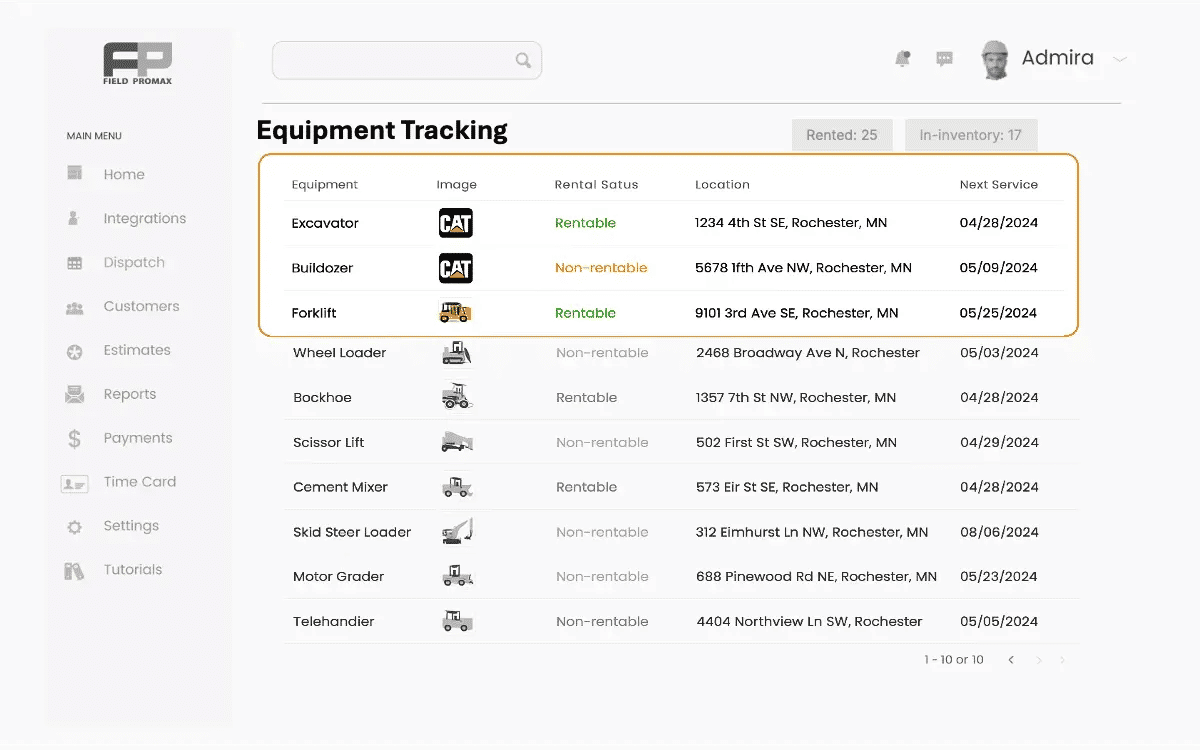Expand the Admira account dropdown
This screenshot has width=1200, height=750.
1119,59
